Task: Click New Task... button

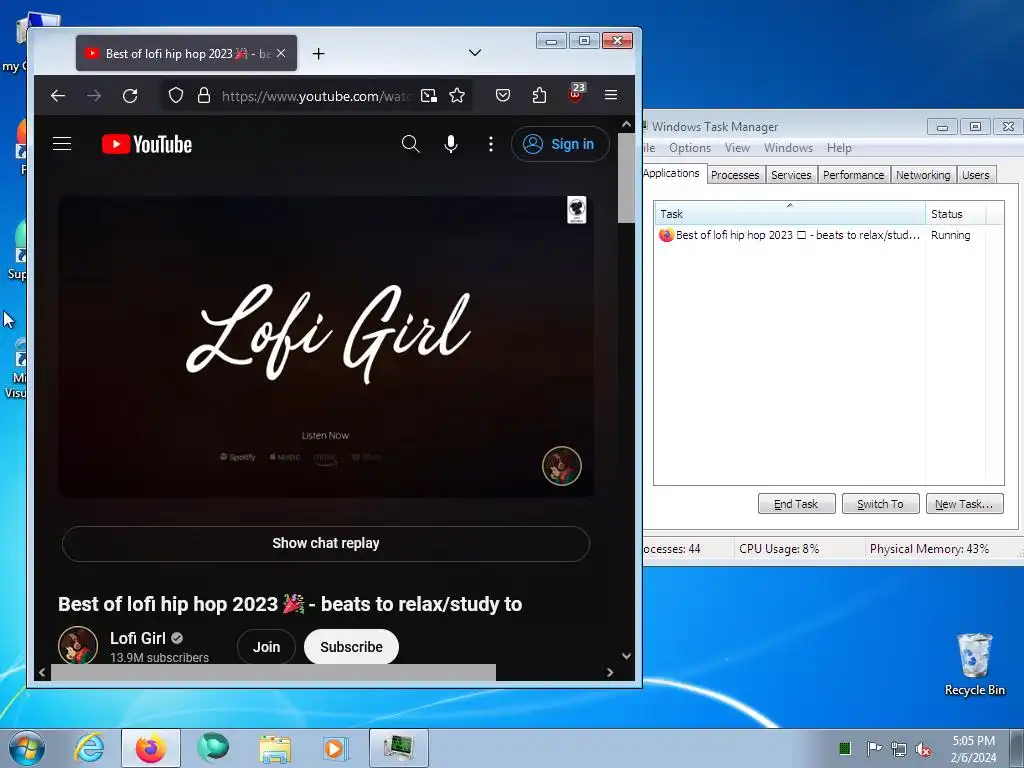Action: (x=965, y=504)
